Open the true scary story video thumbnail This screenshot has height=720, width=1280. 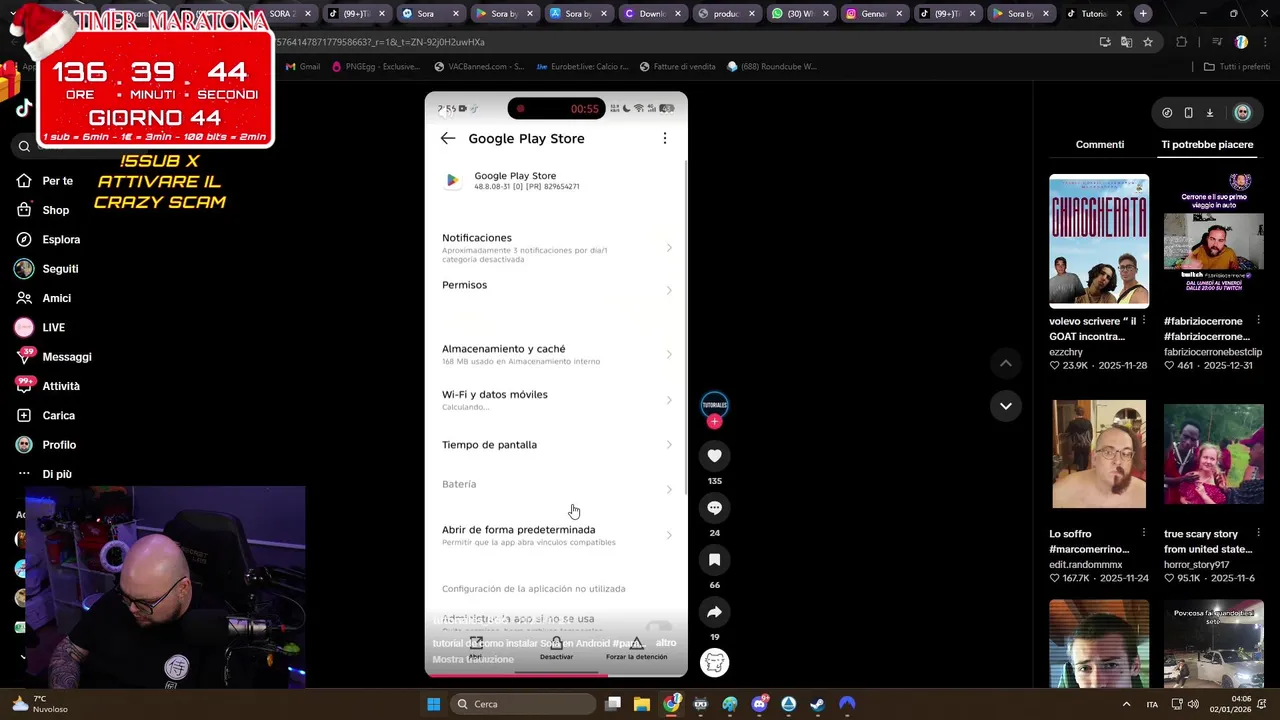1213,454
